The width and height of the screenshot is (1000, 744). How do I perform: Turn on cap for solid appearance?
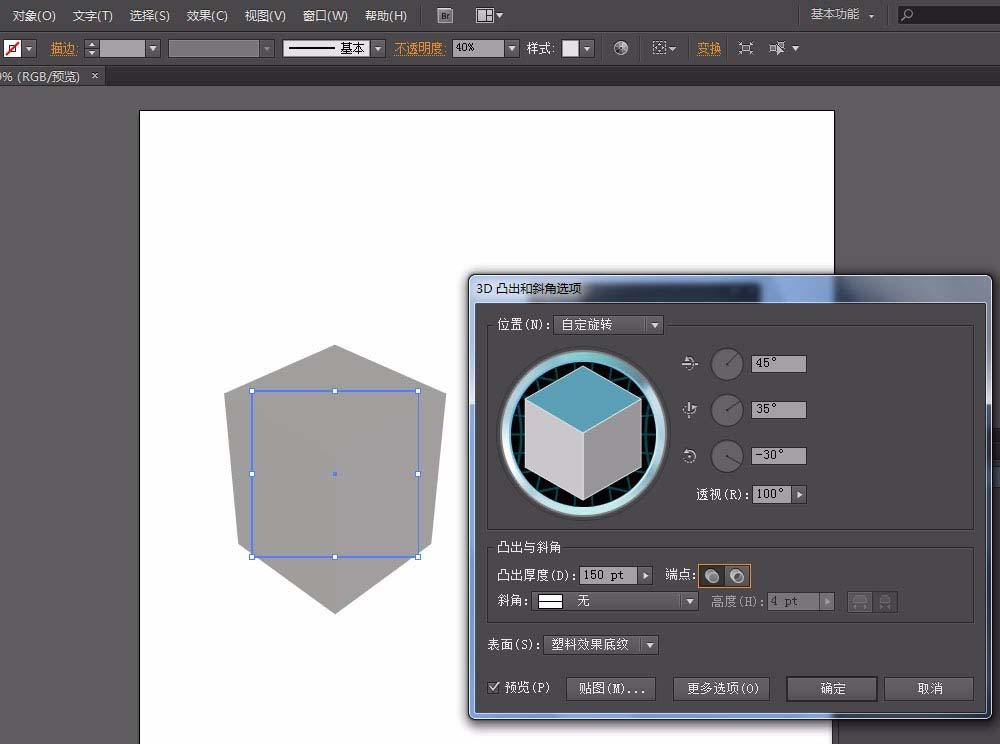click(712, 575)
